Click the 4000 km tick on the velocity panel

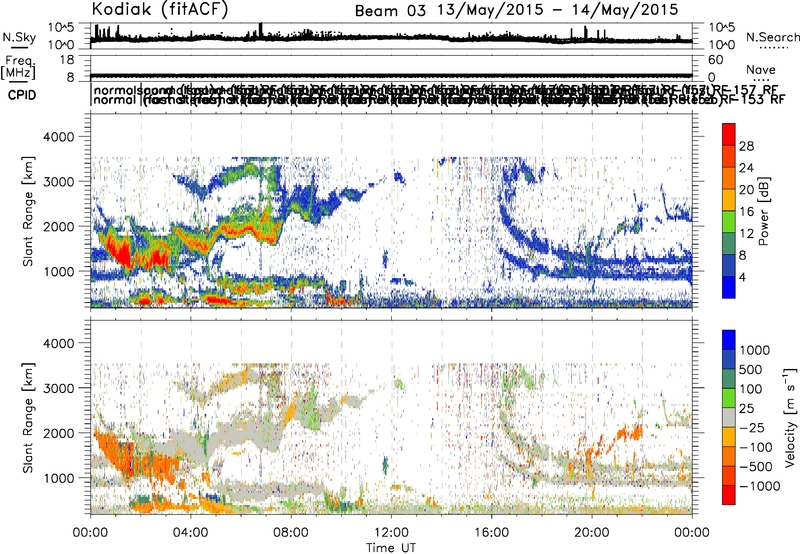click(x=61, y=343)
